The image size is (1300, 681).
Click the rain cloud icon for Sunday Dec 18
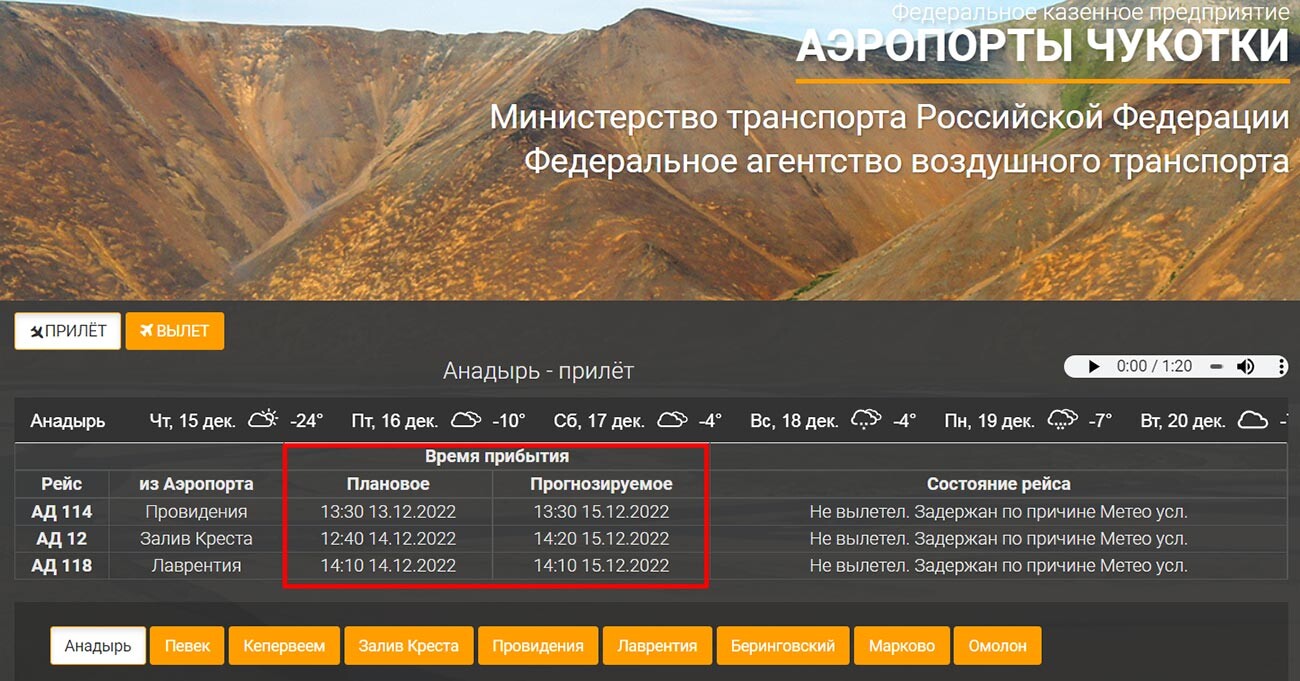(x=867, y=419)
